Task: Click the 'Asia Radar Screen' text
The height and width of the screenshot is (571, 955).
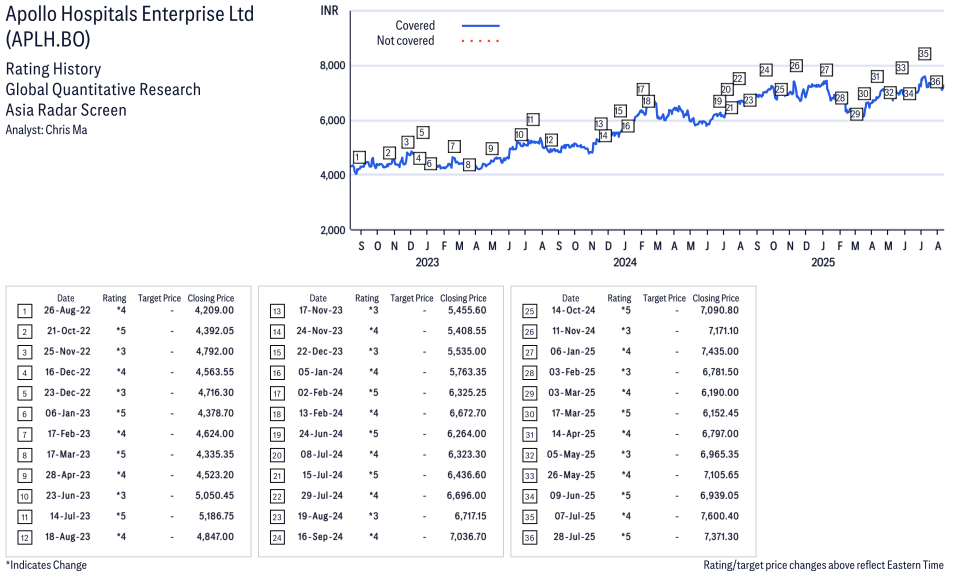Action: coord(66,110)
